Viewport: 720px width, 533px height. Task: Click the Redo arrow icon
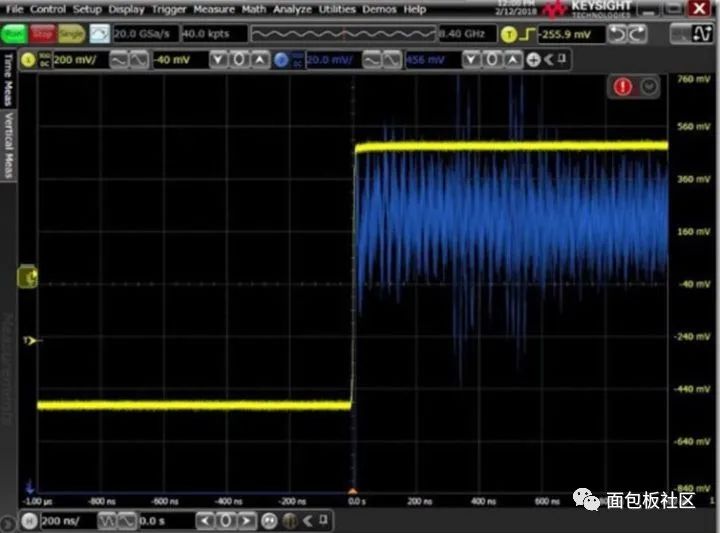(637, 34)
